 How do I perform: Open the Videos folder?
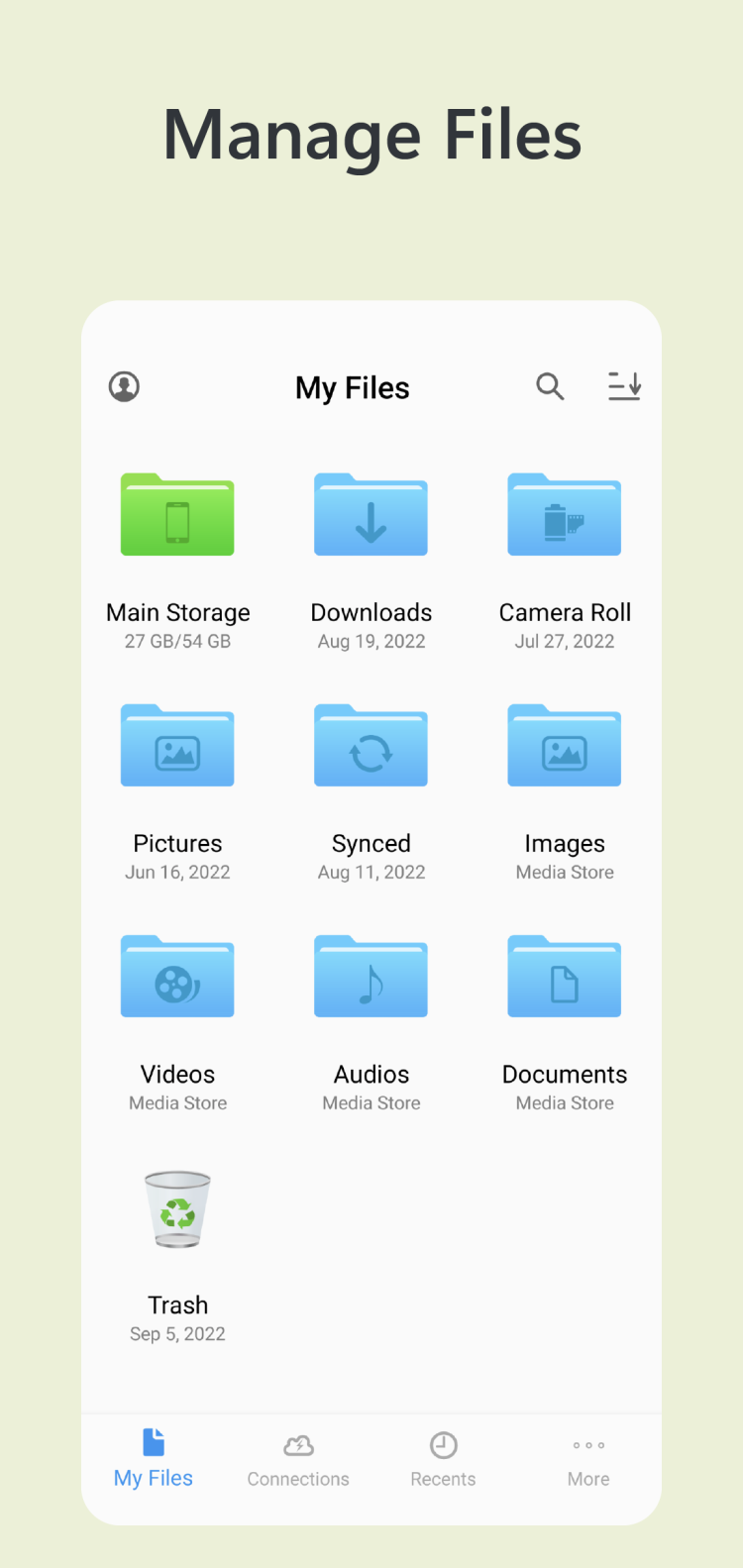(x=177, y=977)
